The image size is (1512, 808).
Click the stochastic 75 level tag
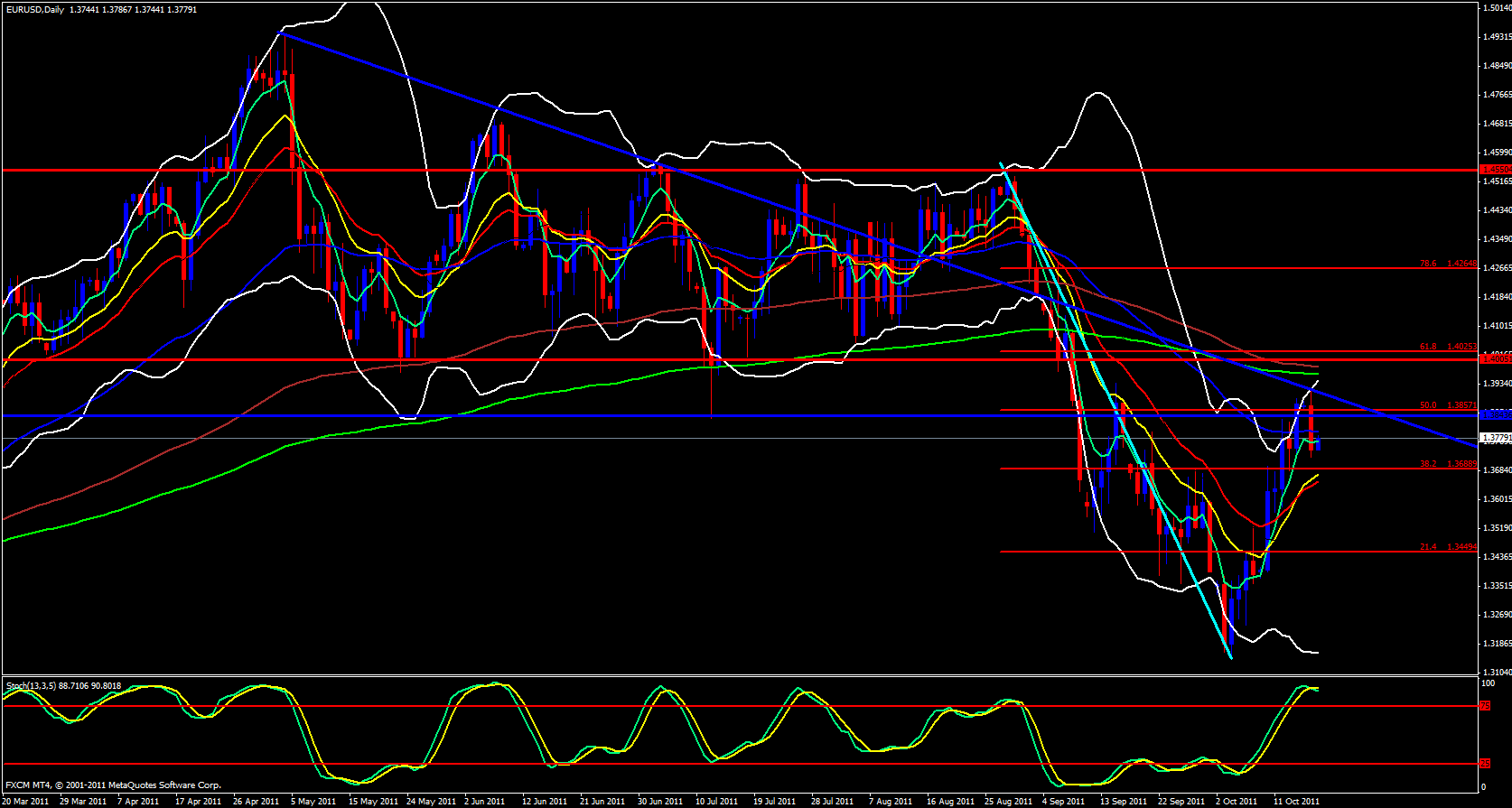click(x=1485, y=706)
